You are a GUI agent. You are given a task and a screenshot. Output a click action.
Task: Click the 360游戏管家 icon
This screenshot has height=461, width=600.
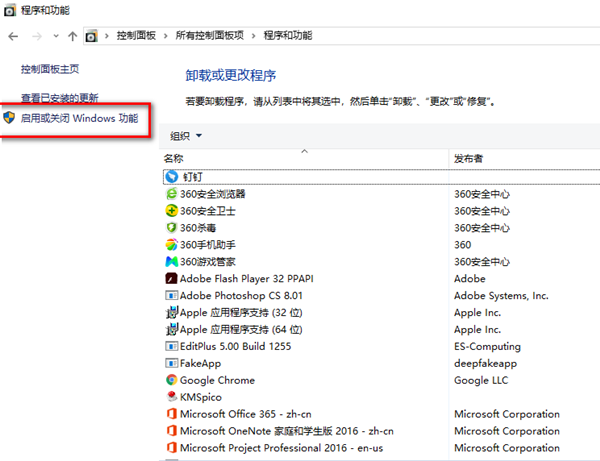click(x=171, y=262)
